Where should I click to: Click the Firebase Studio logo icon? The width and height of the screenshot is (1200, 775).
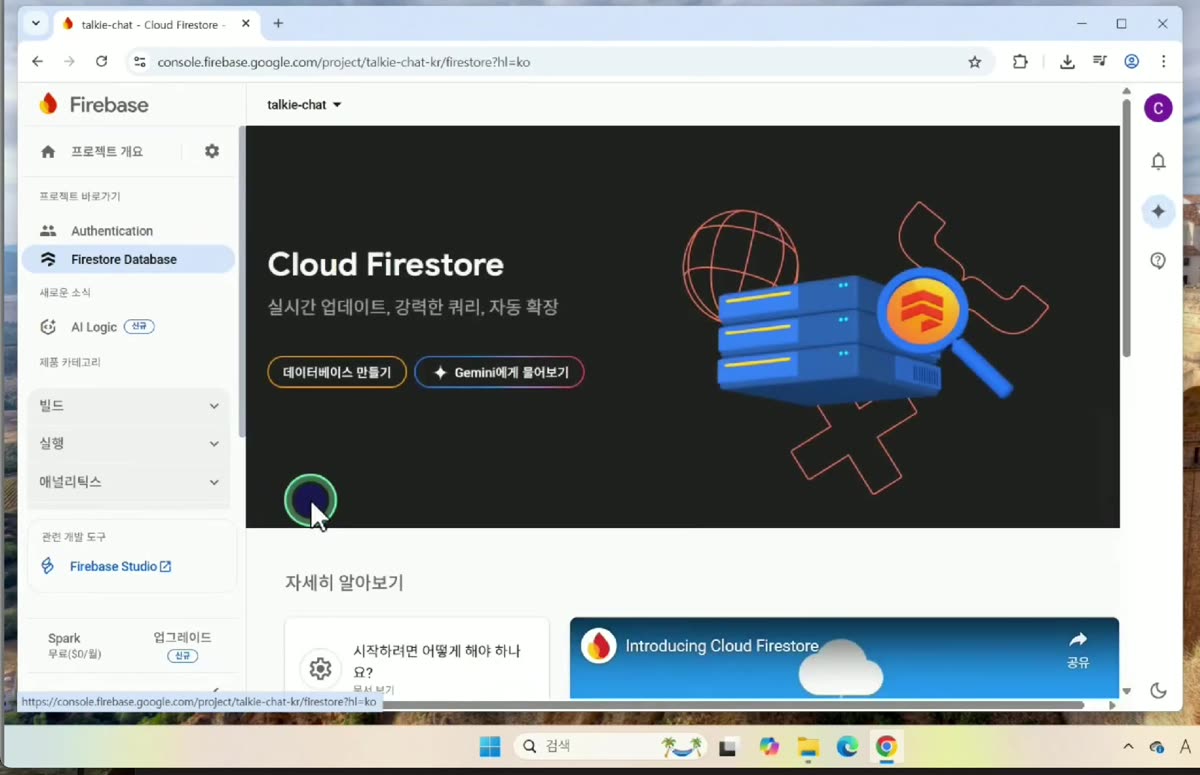(47, 566)
